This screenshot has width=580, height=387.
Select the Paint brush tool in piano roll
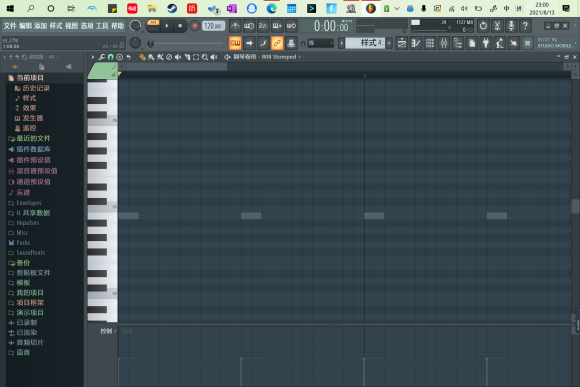(x=151, y=57)
